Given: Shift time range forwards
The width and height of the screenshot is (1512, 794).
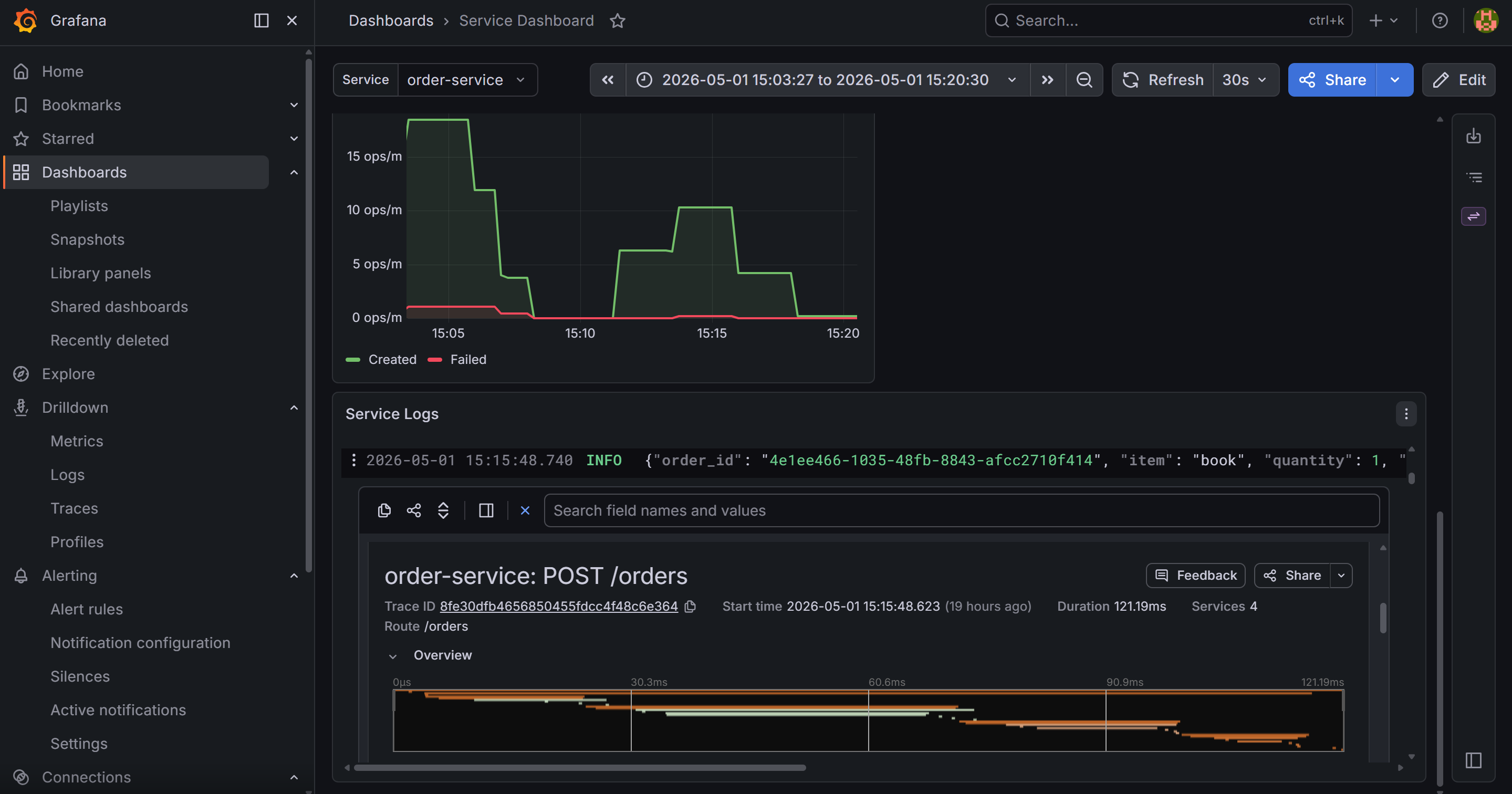Looking at the screenshot, I should [1048, 80].
